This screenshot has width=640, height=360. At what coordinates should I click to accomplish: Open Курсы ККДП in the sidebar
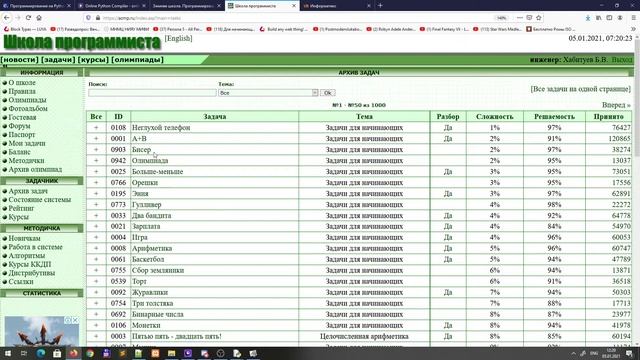tap(30, 264)
